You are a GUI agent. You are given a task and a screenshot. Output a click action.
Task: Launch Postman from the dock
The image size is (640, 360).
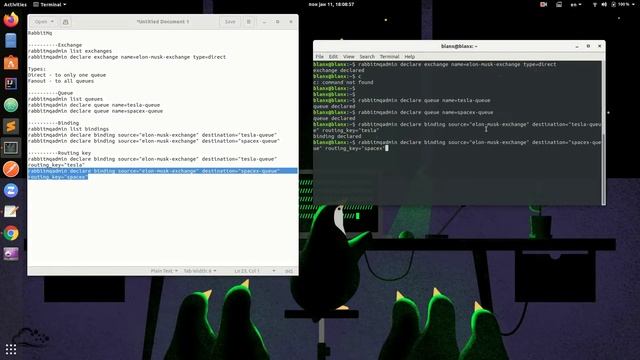click(x=11, y=169)
